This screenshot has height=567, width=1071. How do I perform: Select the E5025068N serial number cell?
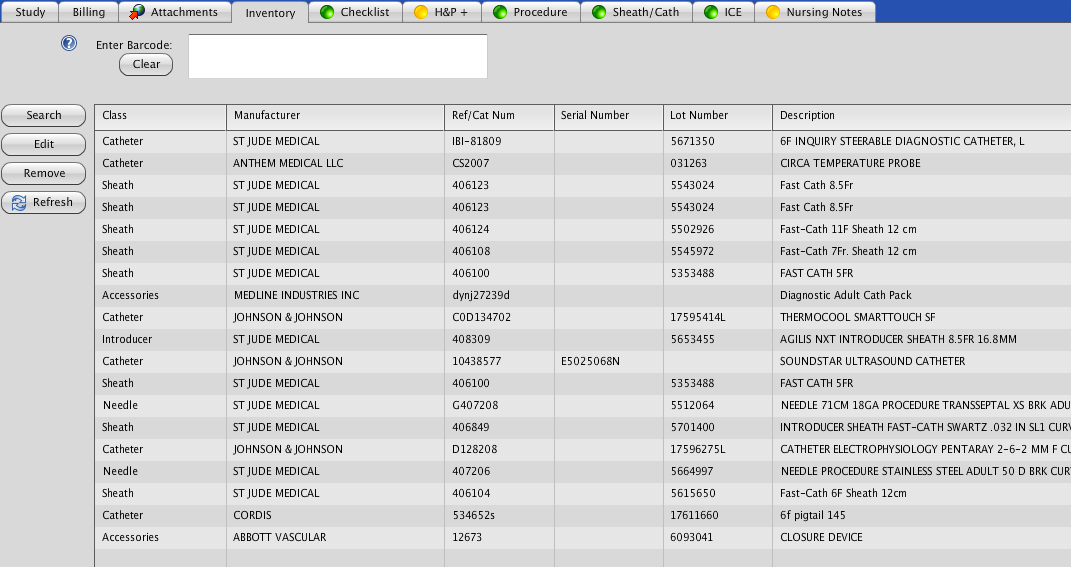[609, 361]
